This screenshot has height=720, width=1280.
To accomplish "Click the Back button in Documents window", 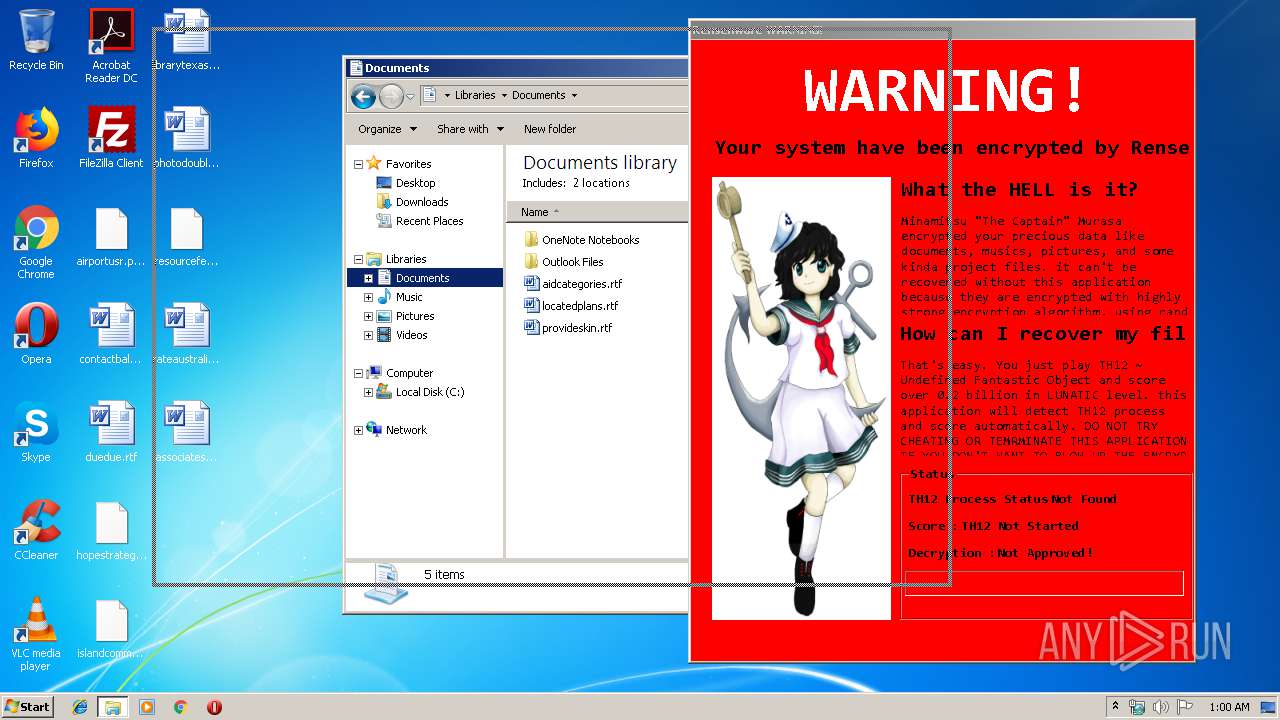I will point(363,96).
